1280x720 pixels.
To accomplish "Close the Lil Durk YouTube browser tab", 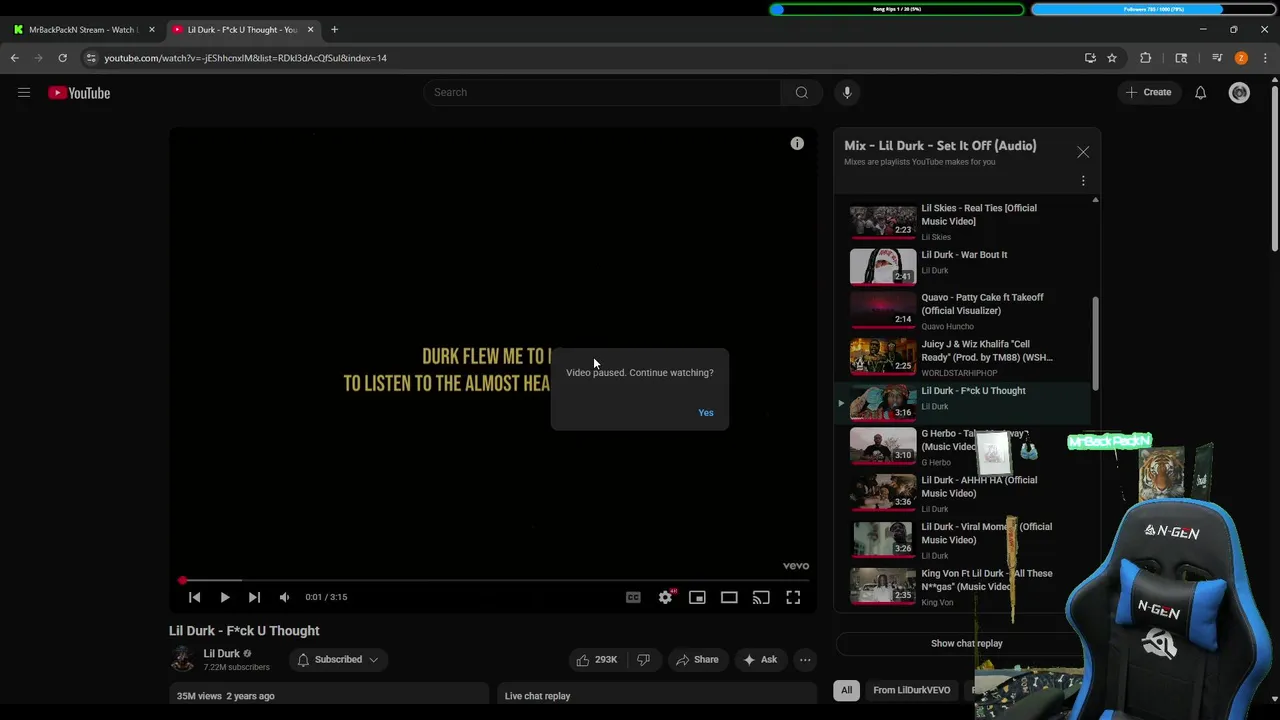I will [310, 30].
